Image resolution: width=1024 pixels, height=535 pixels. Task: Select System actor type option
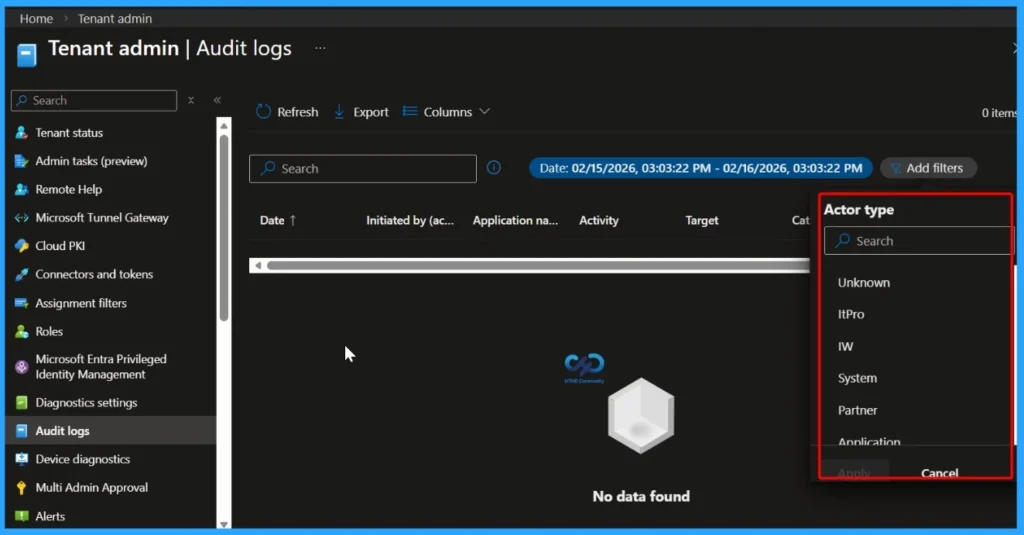[x=857, y=378]
